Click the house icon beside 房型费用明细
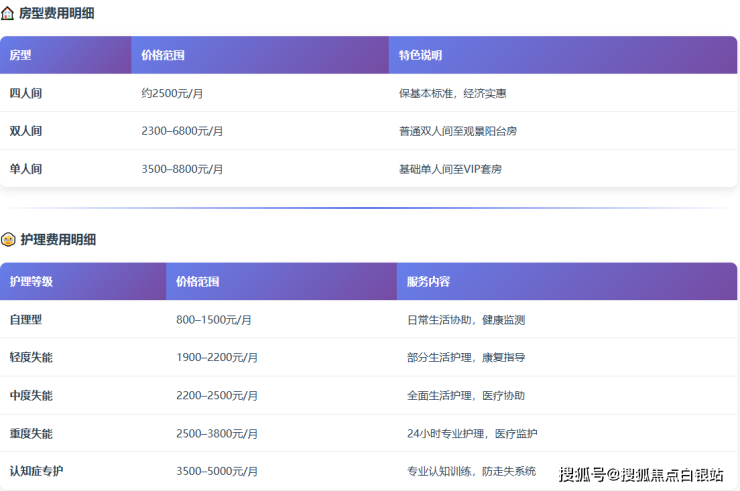This screenshot has height=491, width=740. point(8,14)
